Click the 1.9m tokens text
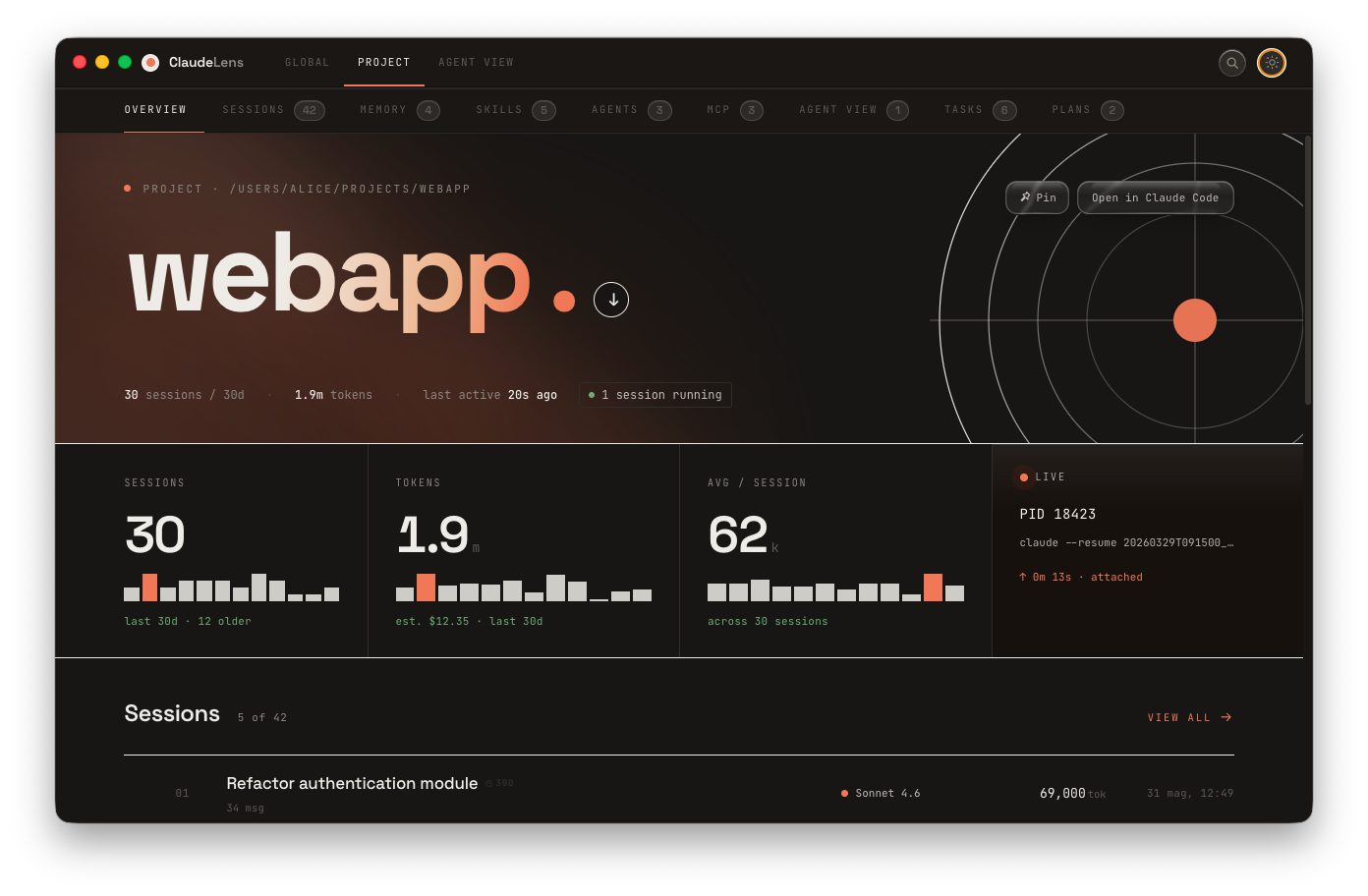This screenshot has height=896, width=1368. click(334, 395)
